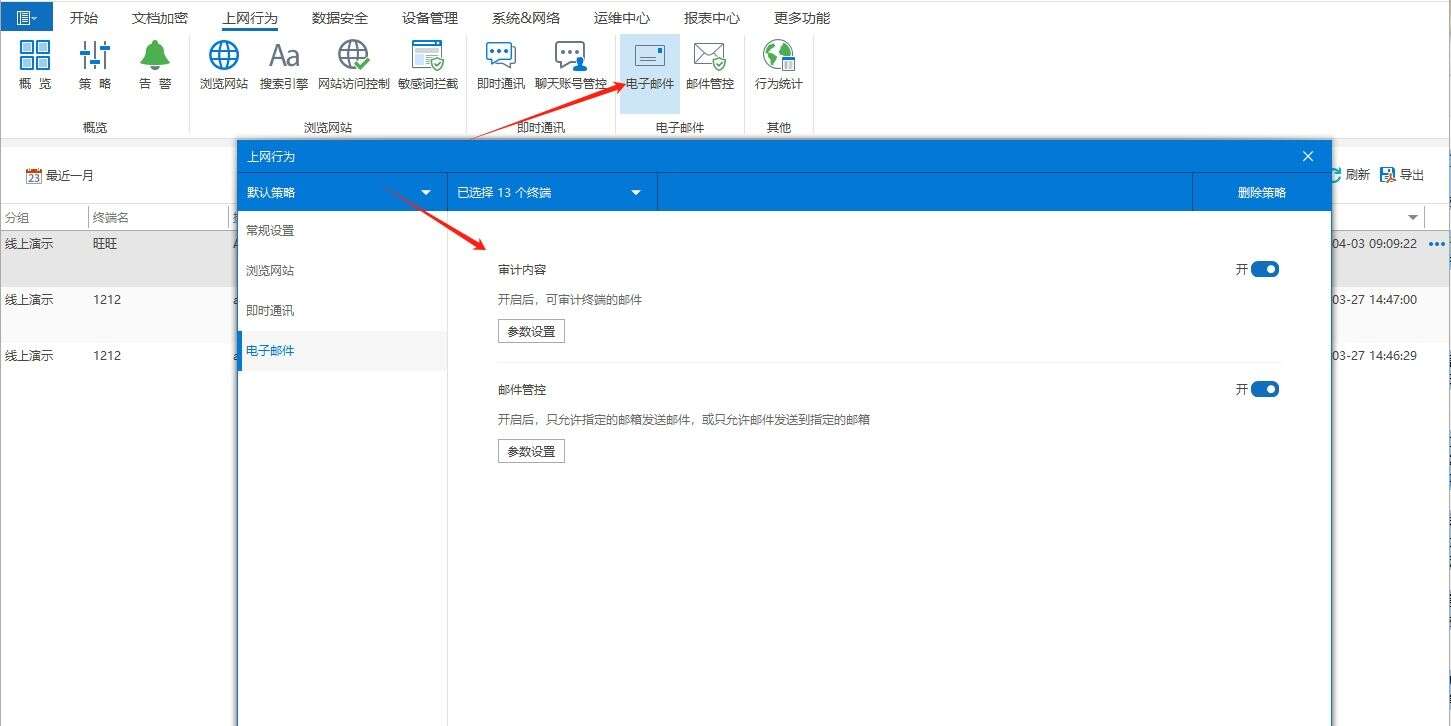
Task: Open the 邮件管控 tool
Action: click(x=709, y=65)
